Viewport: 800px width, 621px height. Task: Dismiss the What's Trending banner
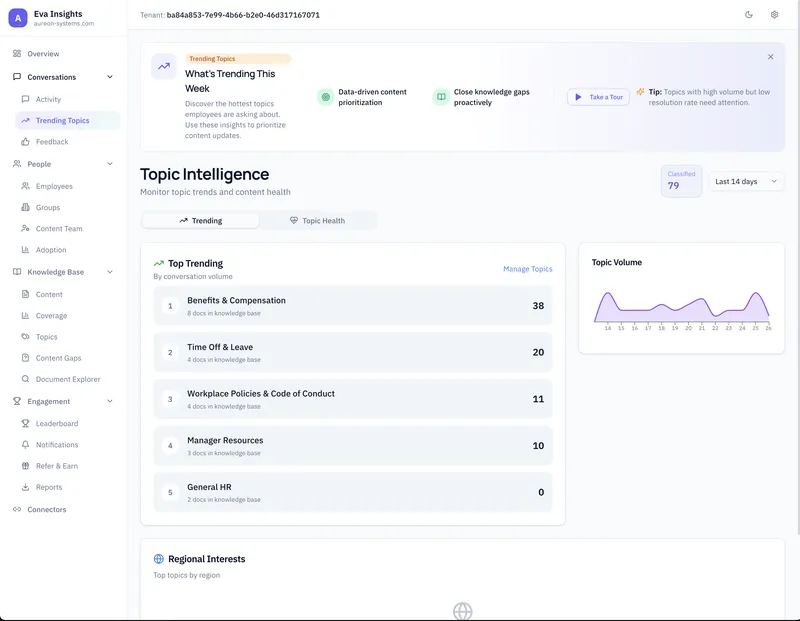click(770, 57)
